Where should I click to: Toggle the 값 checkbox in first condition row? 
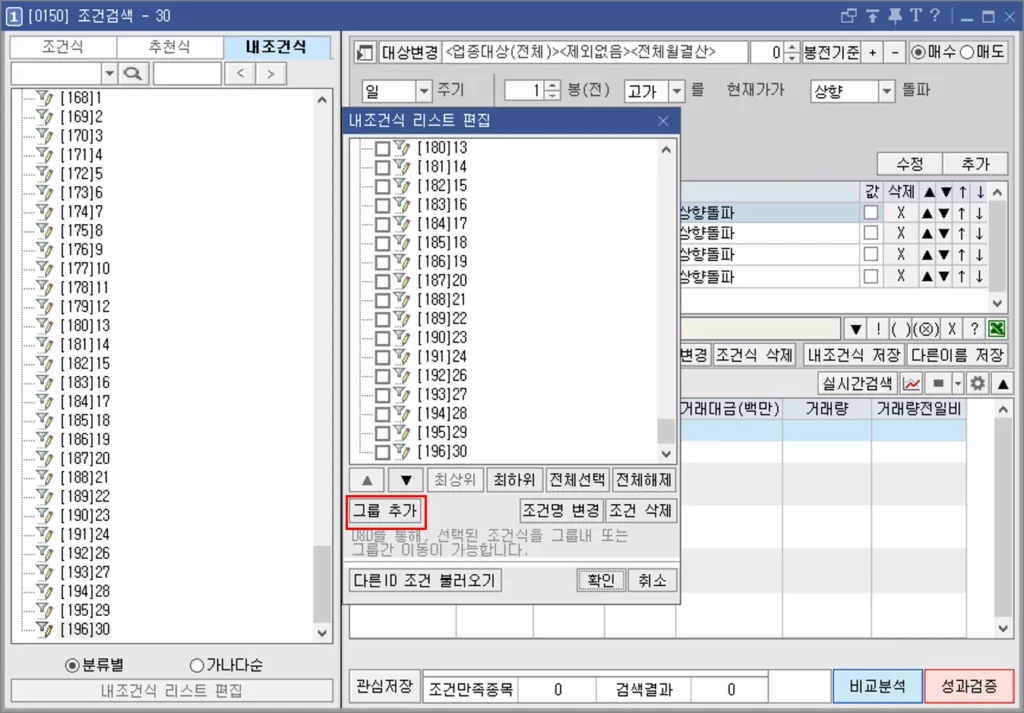coord(871,213)
